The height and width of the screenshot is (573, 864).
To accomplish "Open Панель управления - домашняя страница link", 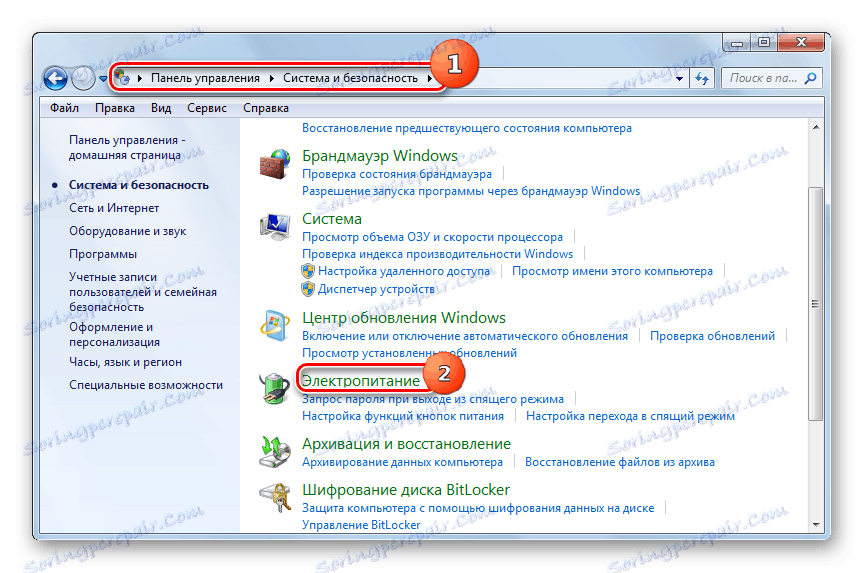I will click(127, 148).
